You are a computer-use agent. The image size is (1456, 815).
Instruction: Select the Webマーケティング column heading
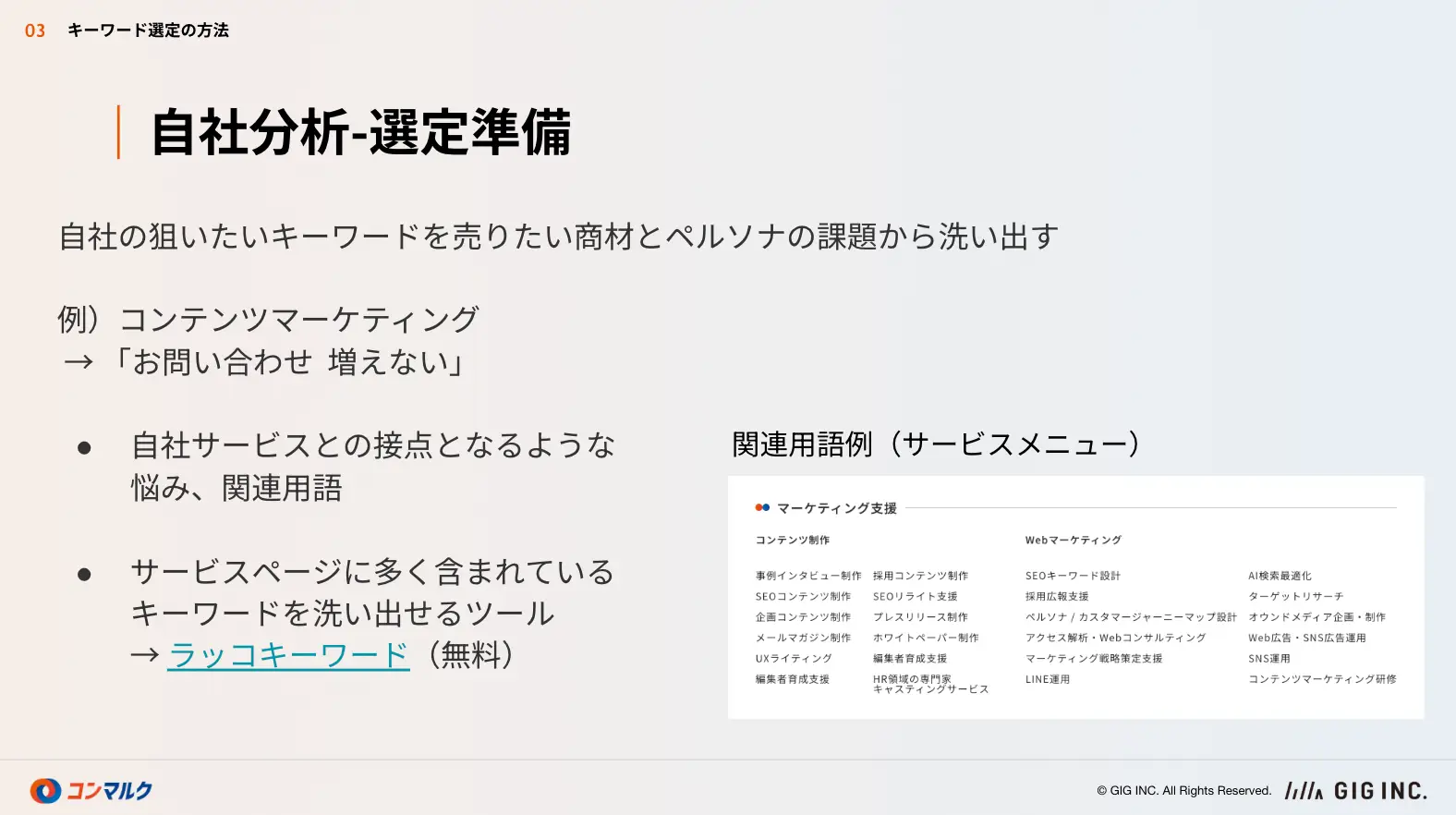[x=1073, y=540]
